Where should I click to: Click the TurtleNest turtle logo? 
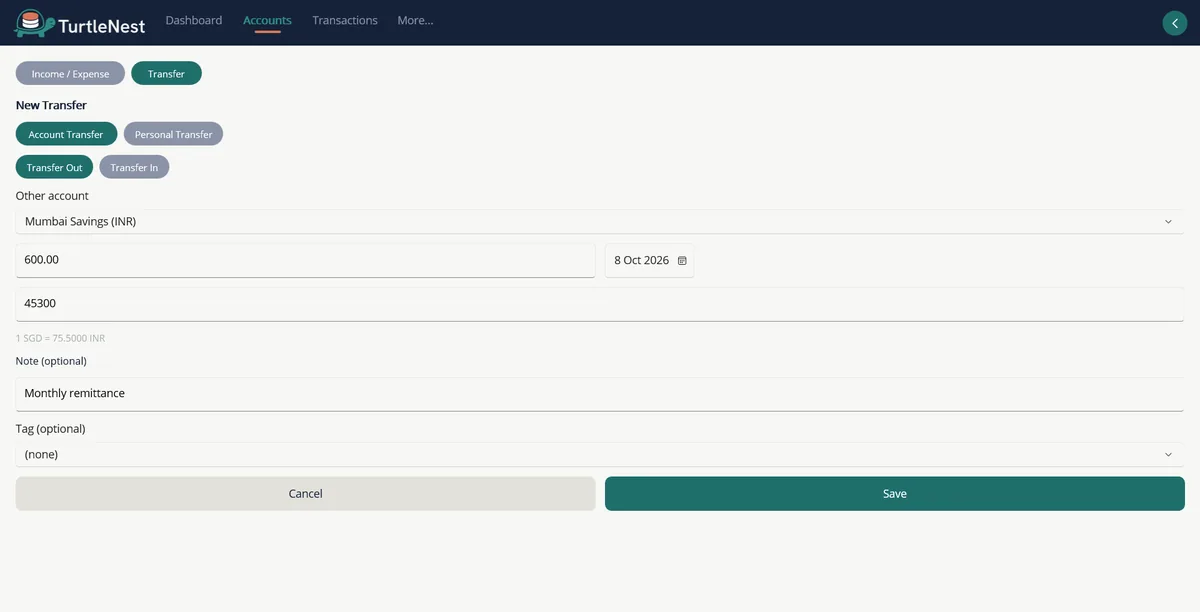34,22
